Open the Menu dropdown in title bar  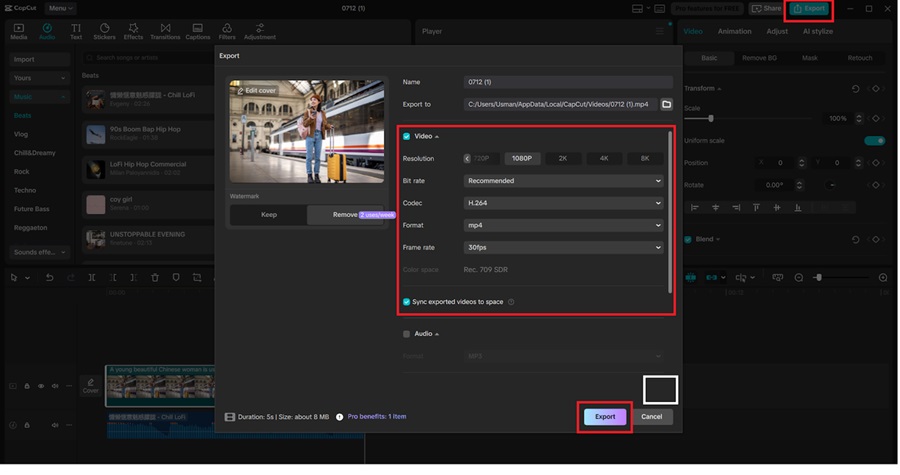coord(60,8)
